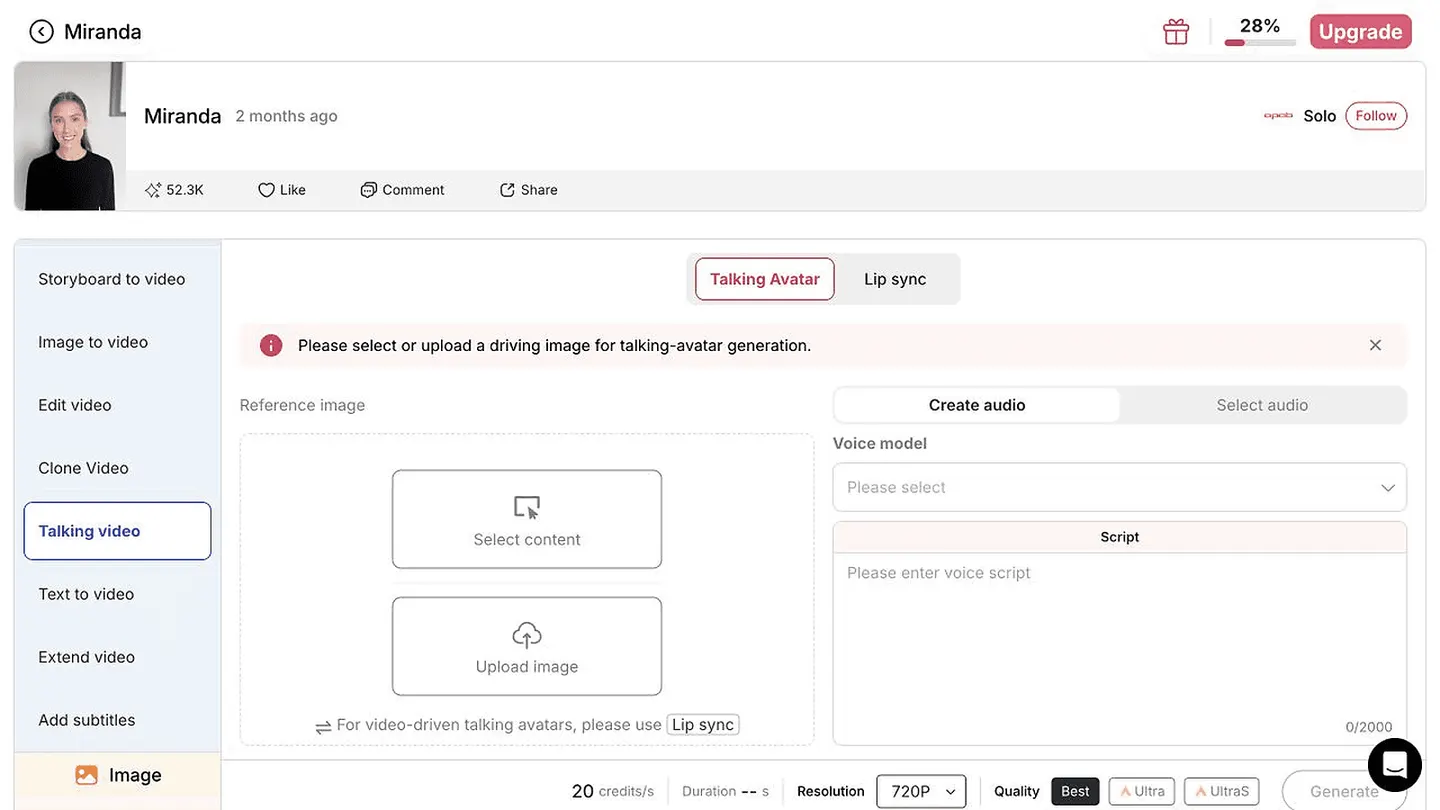Open Add subtitles in sidebar
Viewport: 1440px width, 810px height.
[x=117, y=720]
